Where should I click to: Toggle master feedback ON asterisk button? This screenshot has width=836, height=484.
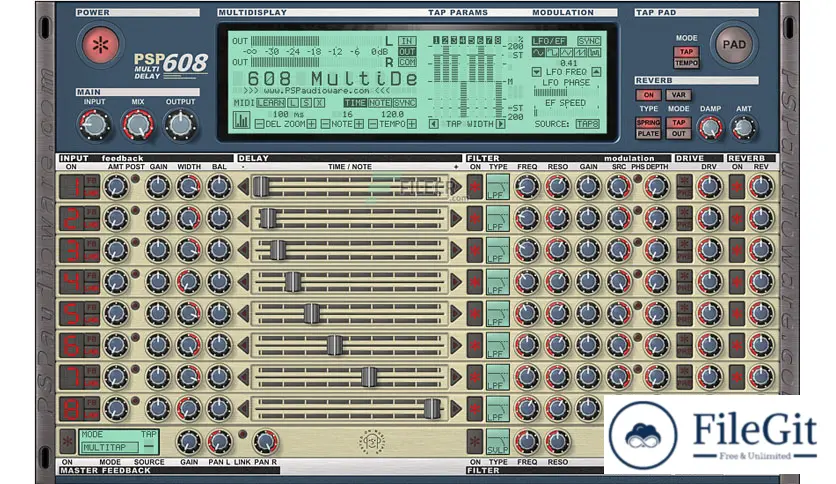click(67, 441)
